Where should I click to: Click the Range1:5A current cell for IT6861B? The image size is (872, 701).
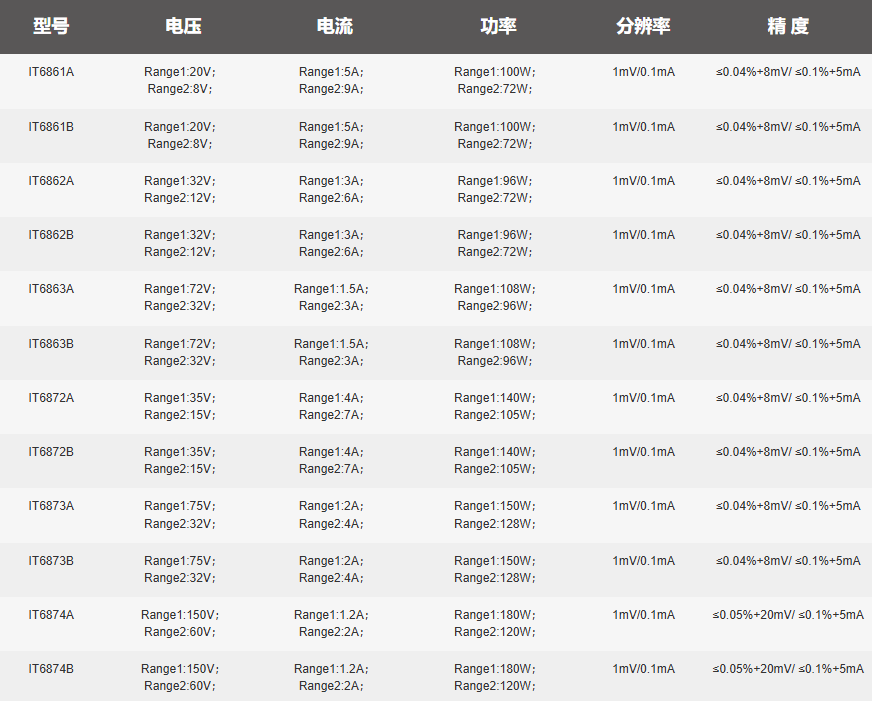(331, 127)
